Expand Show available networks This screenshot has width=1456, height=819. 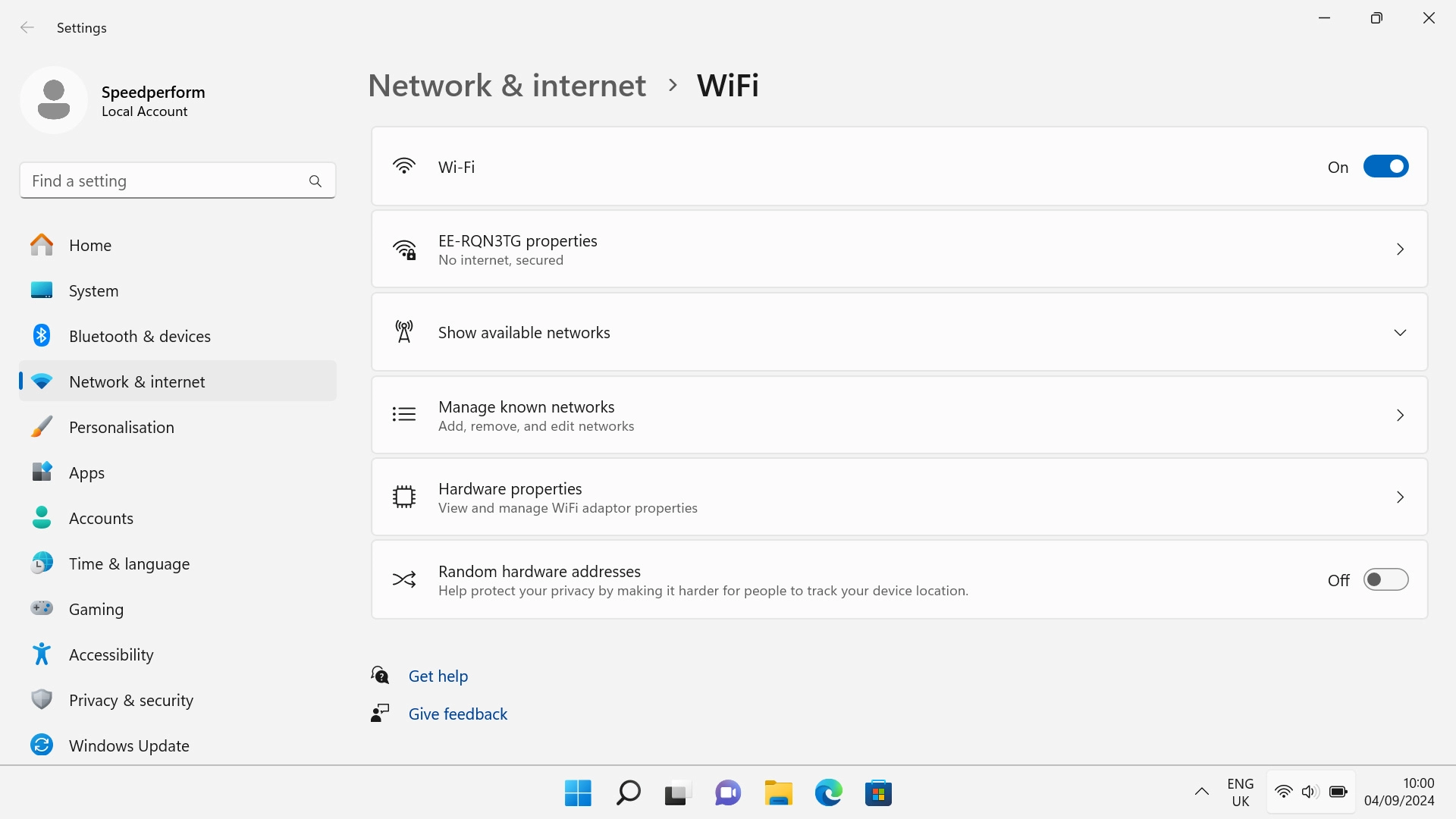(1400, 332)
